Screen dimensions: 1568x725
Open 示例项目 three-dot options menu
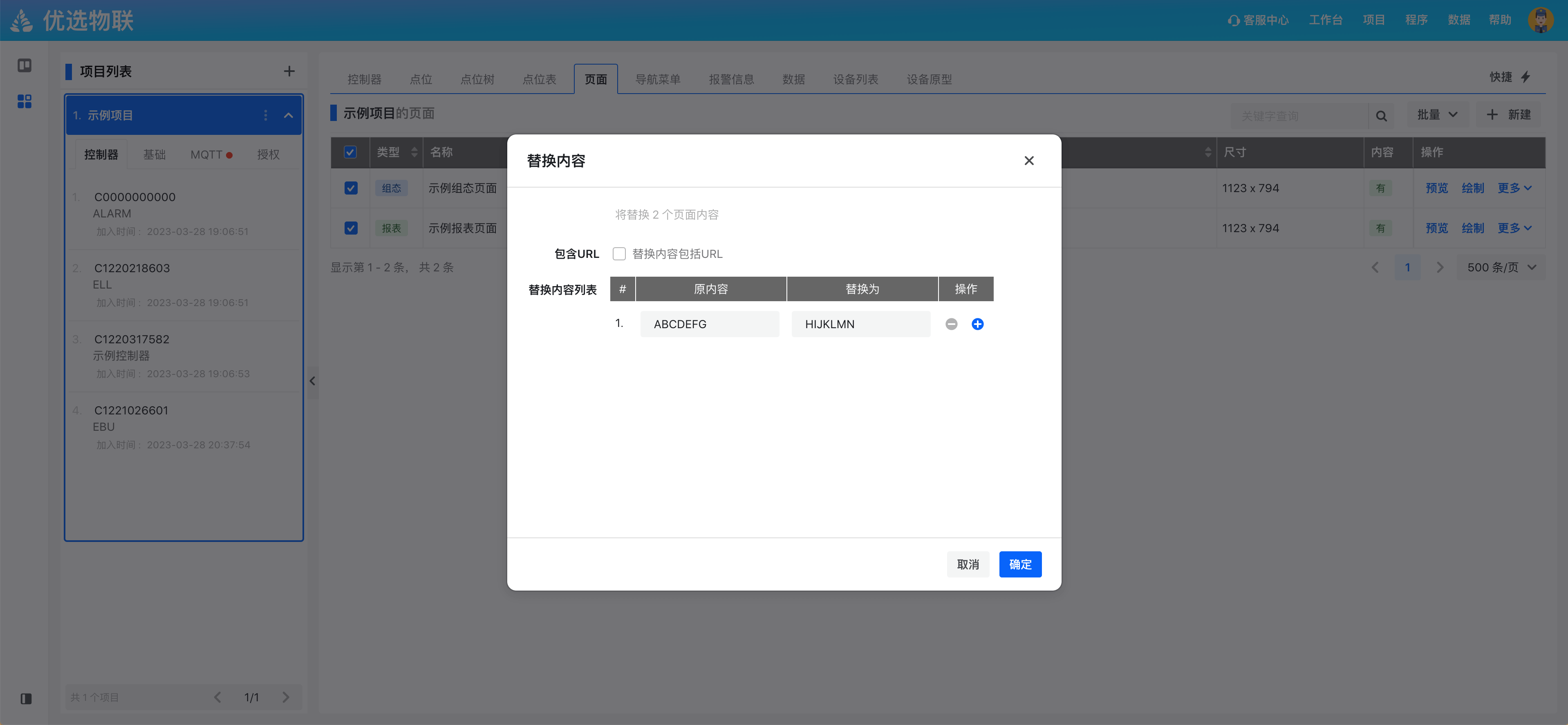click(265, 115)
